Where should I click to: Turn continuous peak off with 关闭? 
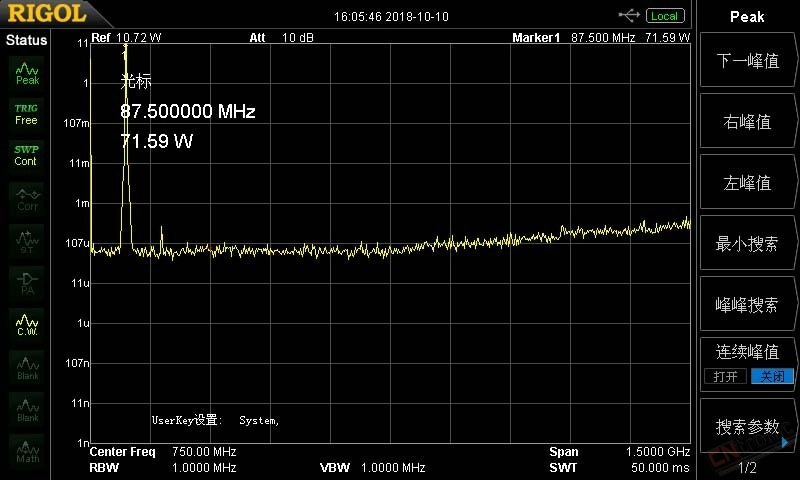tap(772, 376)
